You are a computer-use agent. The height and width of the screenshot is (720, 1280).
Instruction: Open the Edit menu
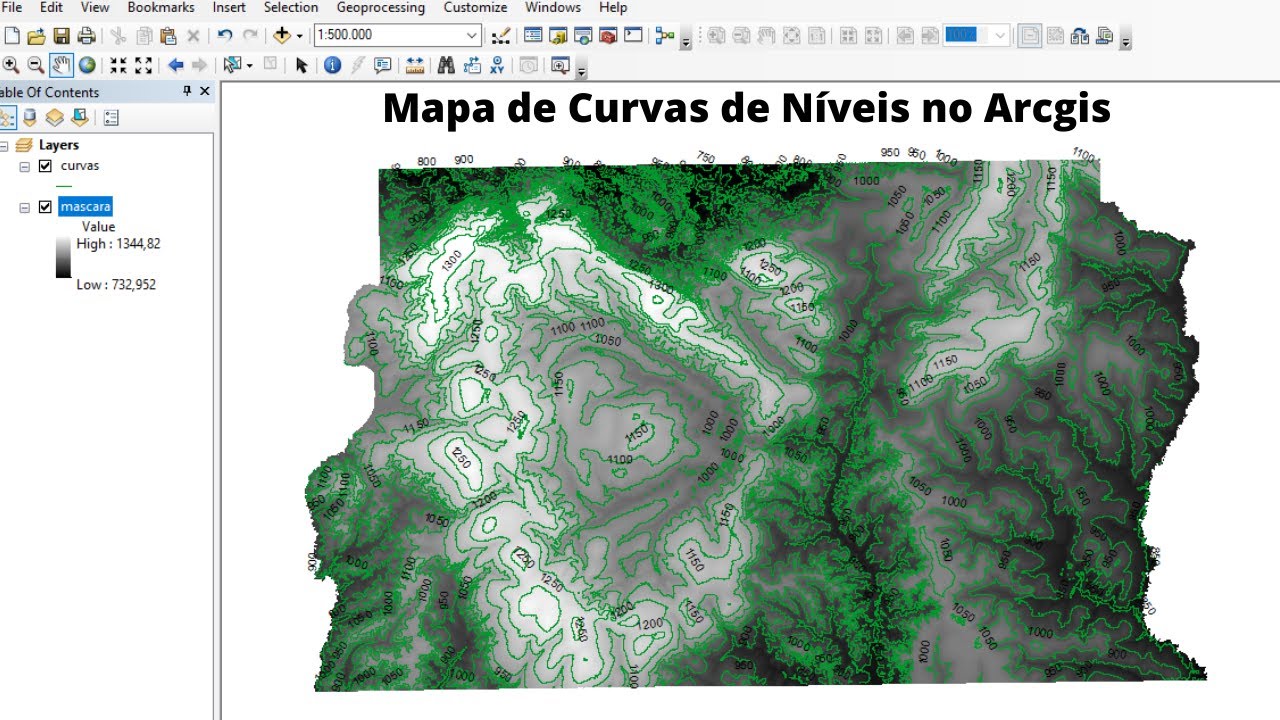pyautogui.click(x=51, y=7)
